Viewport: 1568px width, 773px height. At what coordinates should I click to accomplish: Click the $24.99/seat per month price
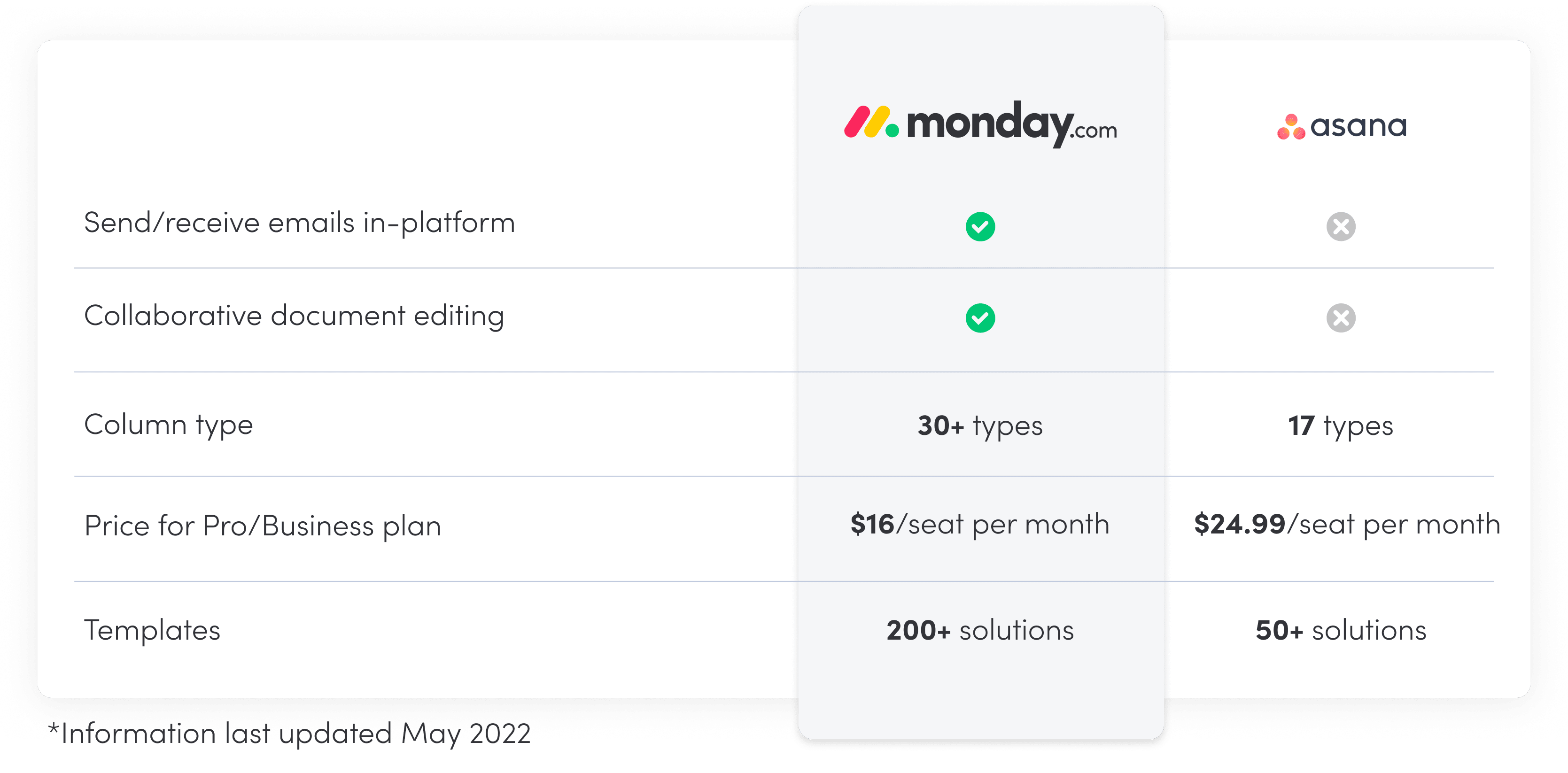point(1347,525)
